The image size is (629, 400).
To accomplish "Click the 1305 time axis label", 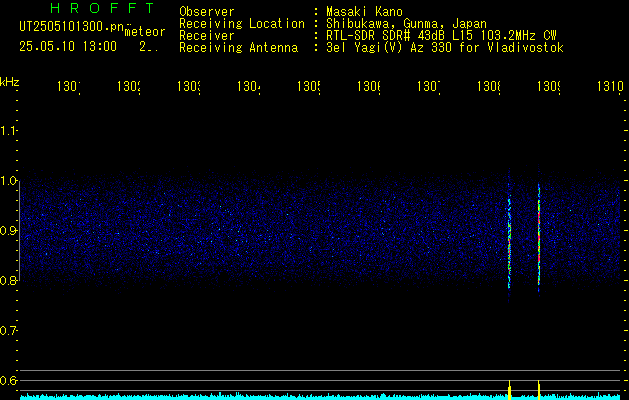I will (309, 86).
